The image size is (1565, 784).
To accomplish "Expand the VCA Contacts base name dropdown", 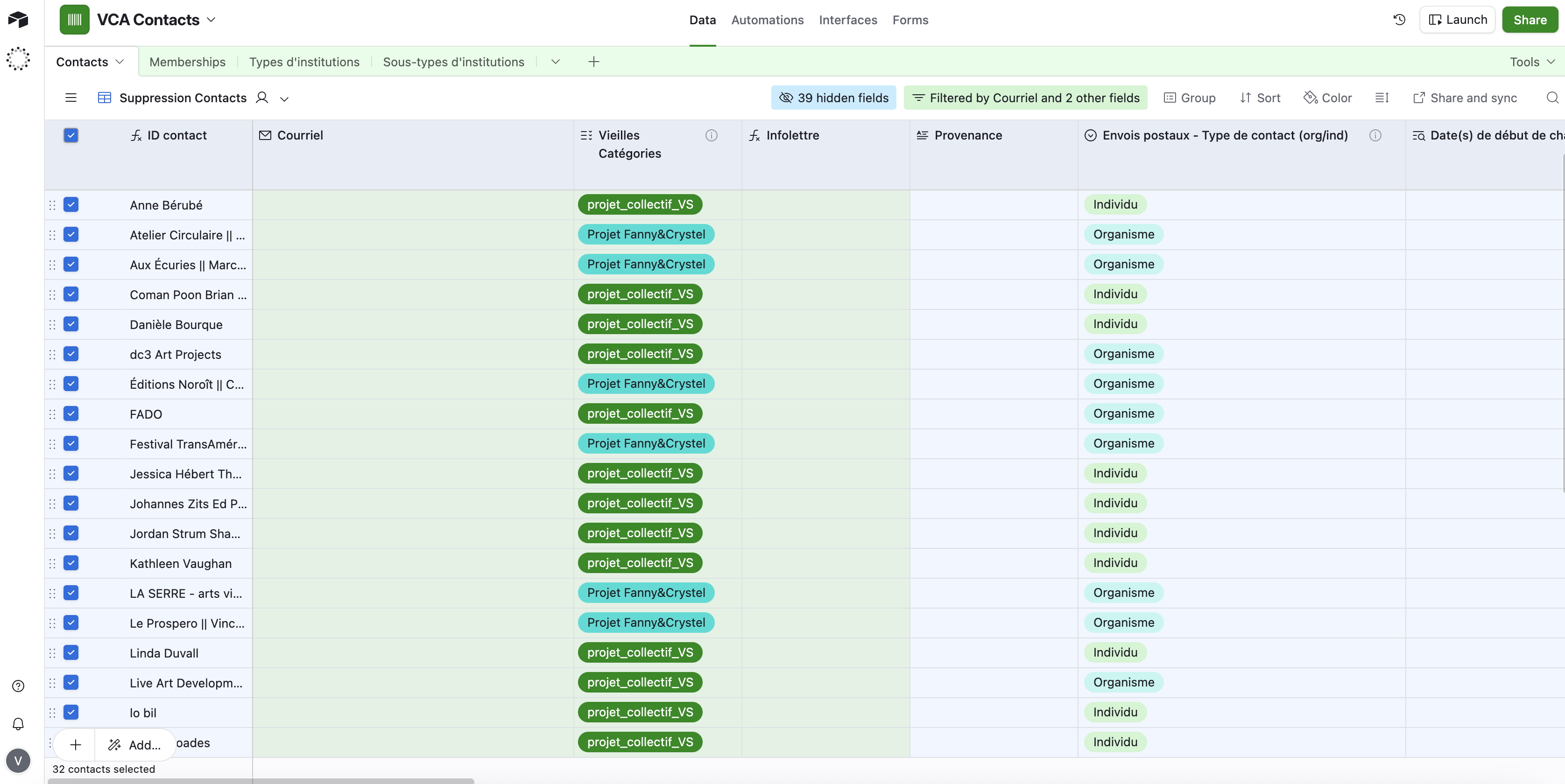I will (211, 20).
